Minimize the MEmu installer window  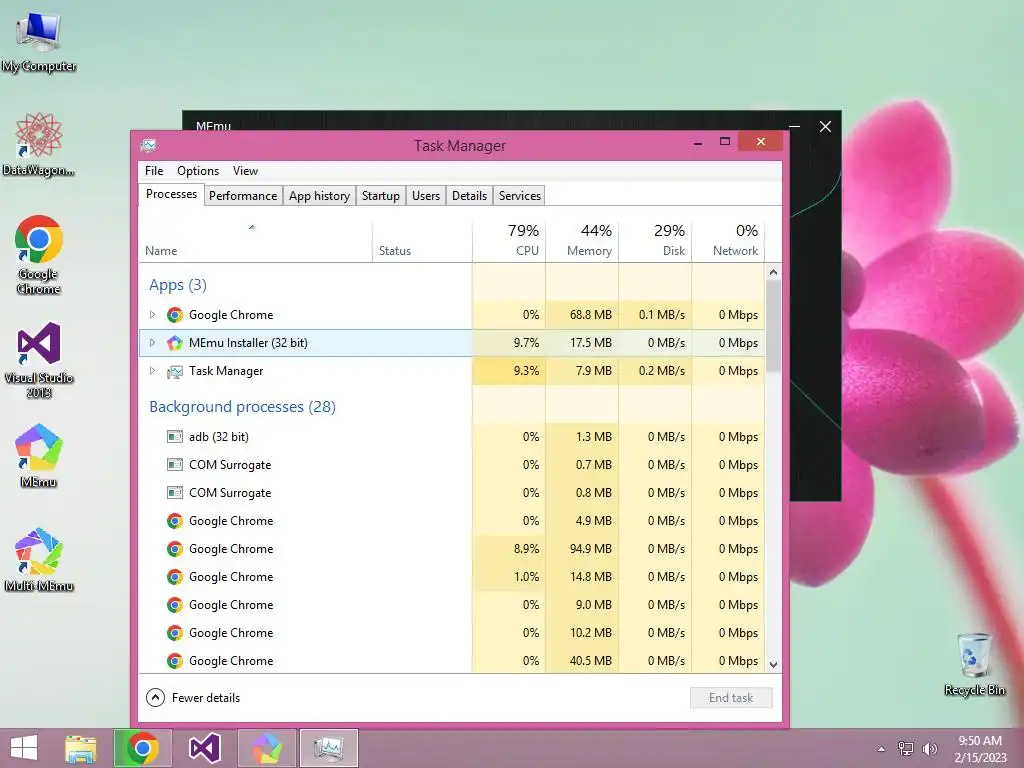(x=794, y=127)
